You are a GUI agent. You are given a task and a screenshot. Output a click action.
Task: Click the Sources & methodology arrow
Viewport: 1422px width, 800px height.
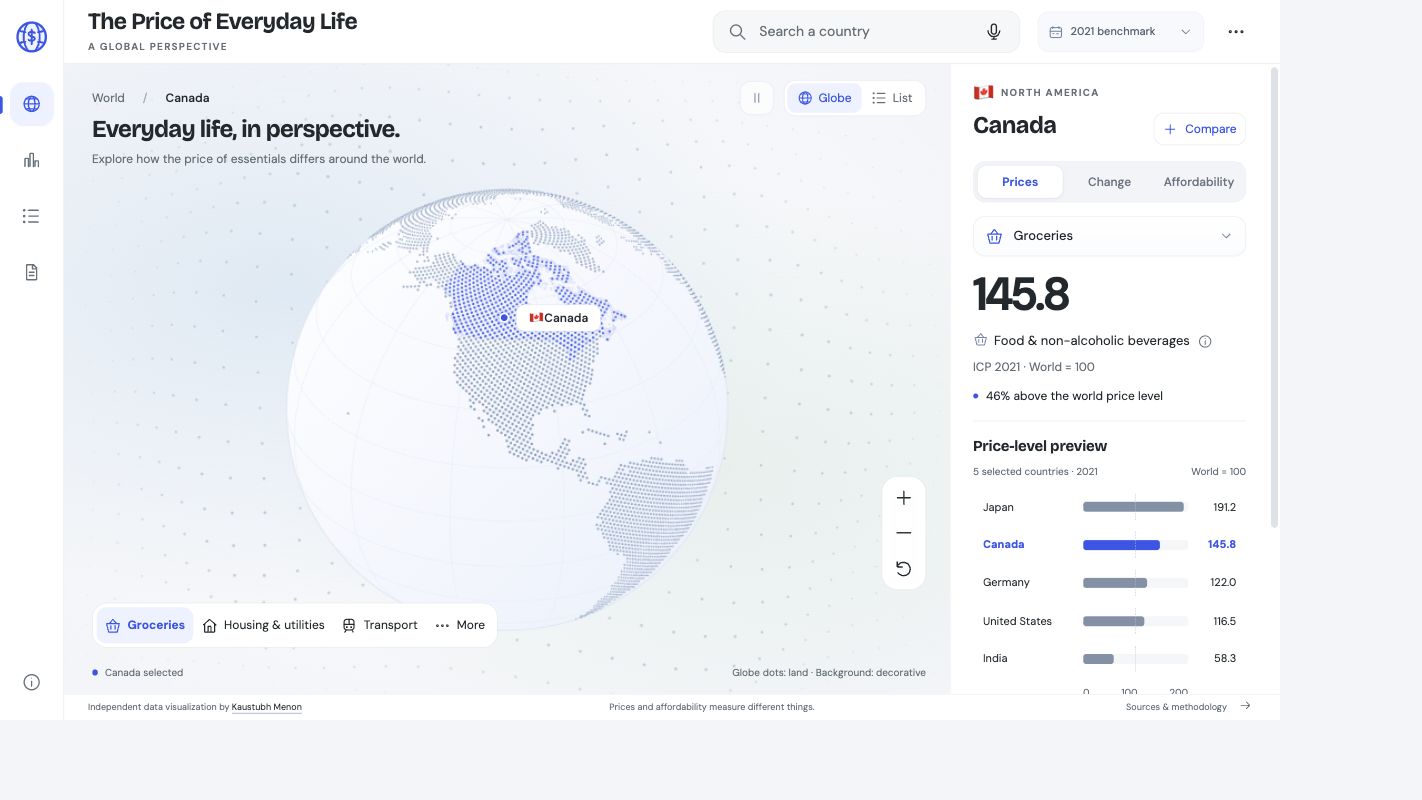click(x=1245, y=706)
